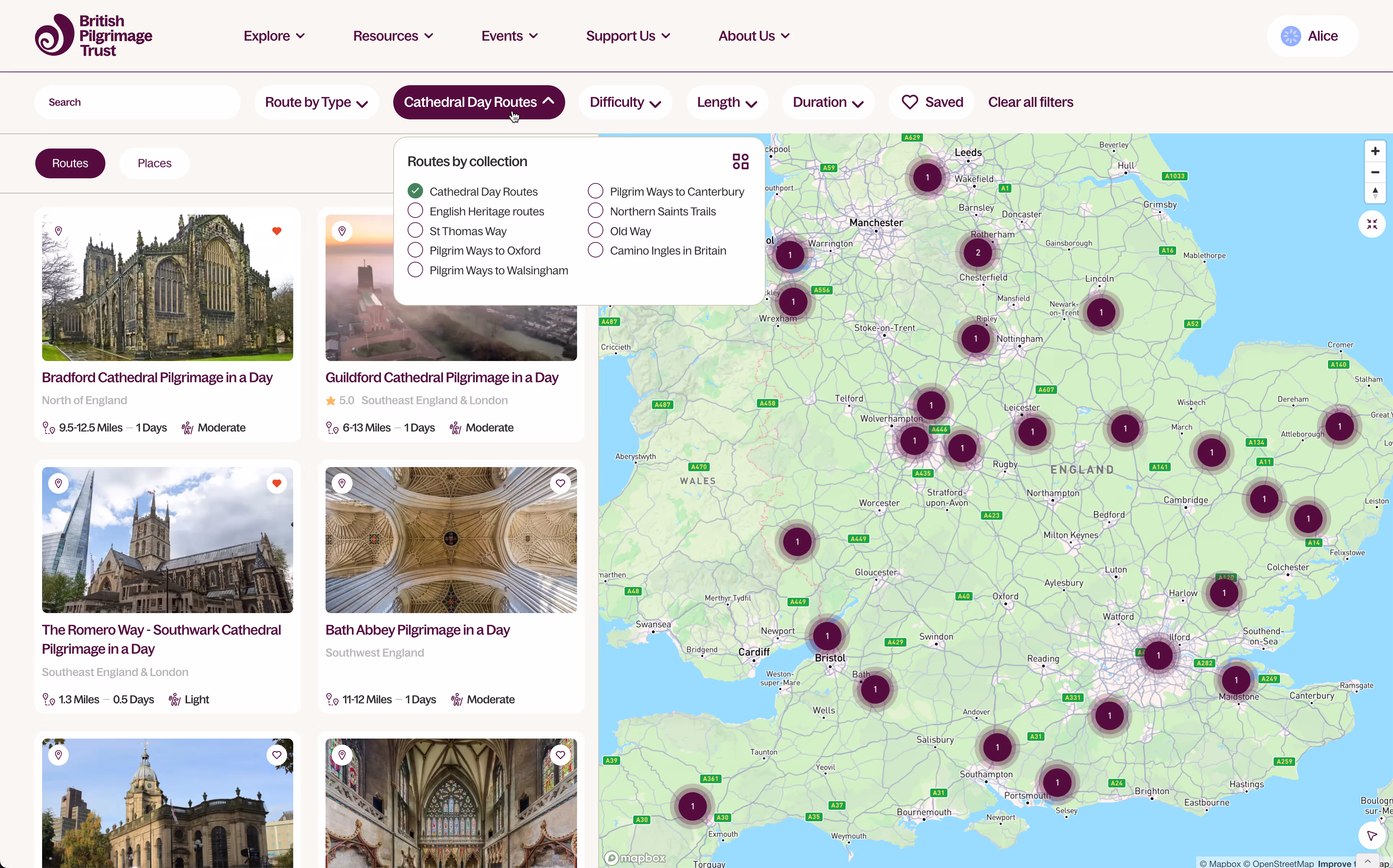Open the Difficulty filter dropdown
This screenshot has height=868, width=1393.
tap(625, 102)
